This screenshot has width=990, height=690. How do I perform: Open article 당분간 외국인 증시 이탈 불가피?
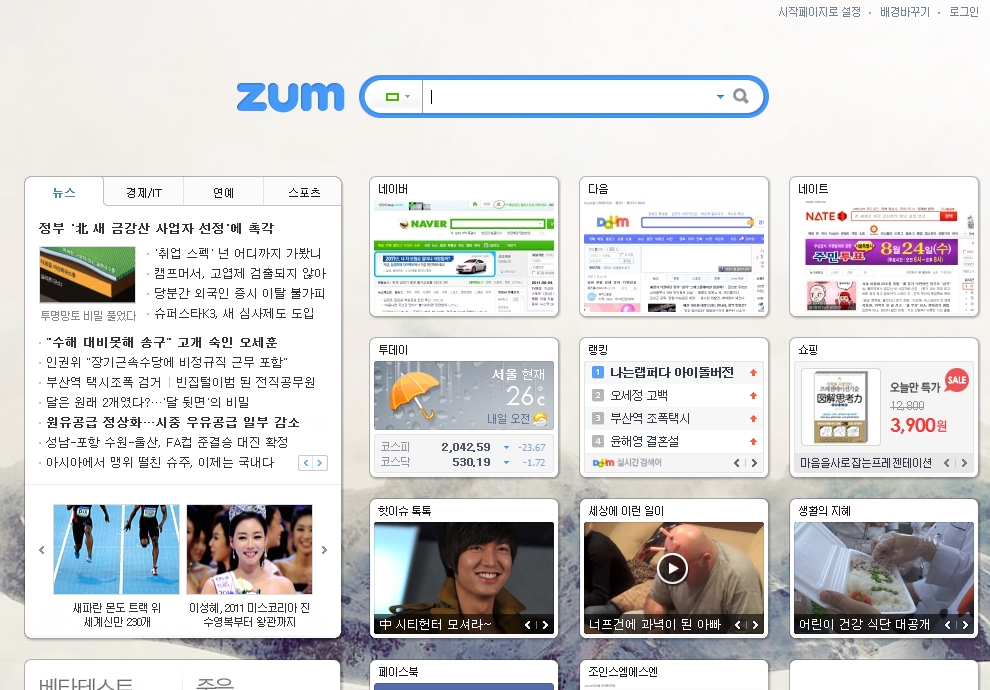[x=239, y=294]
